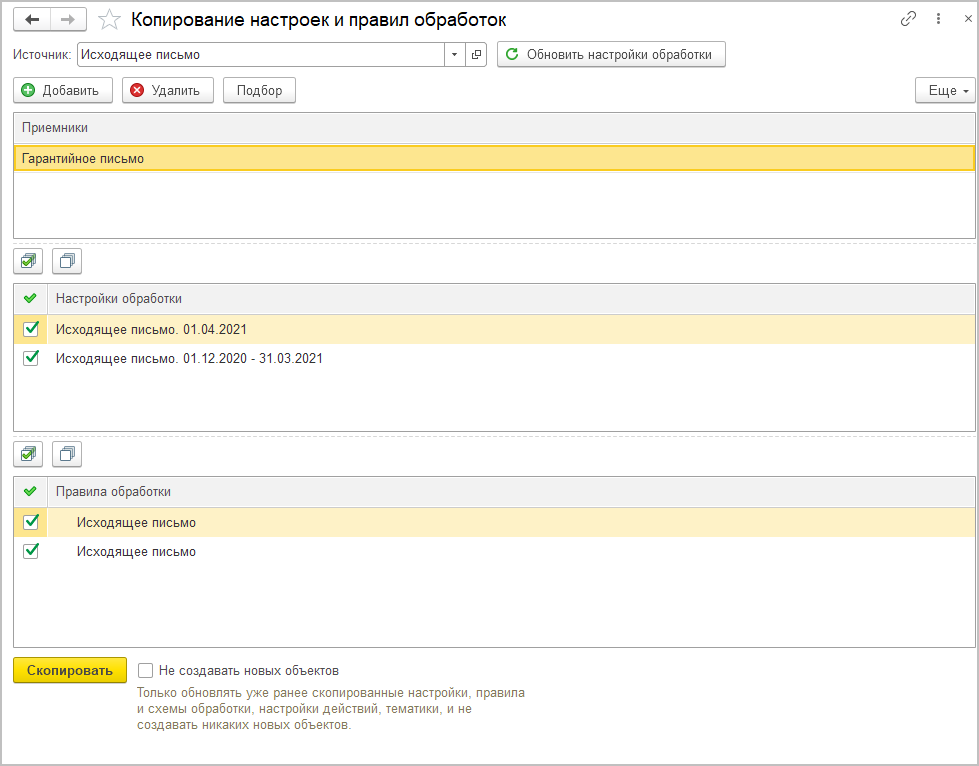Add this form to favorites with the star

point(110,19)
